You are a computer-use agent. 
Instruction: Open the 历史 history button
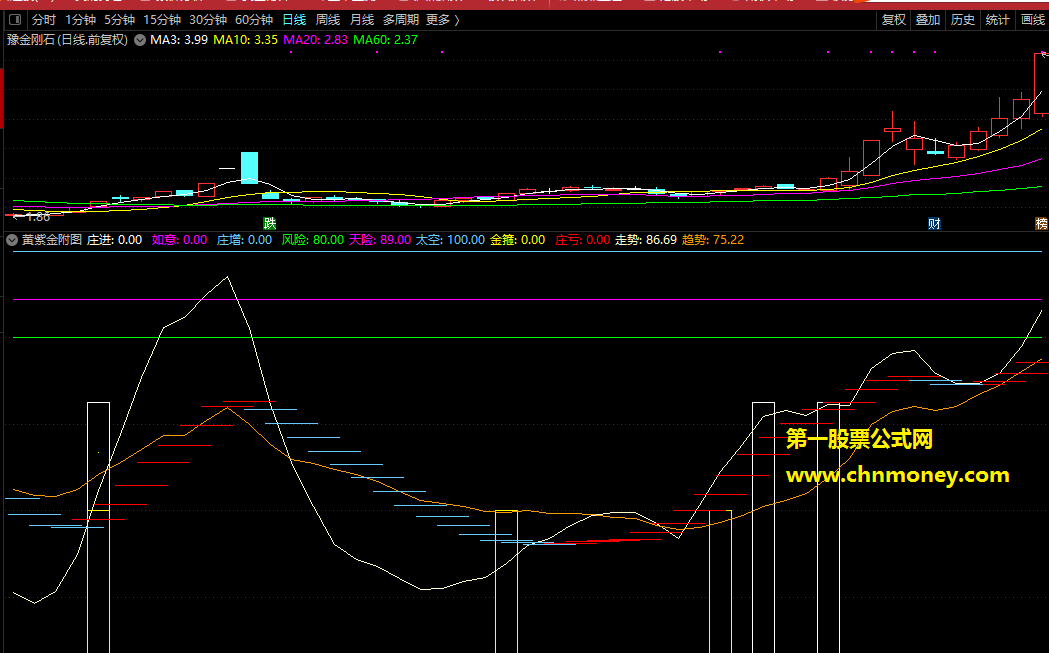click(x=963, y=20)
